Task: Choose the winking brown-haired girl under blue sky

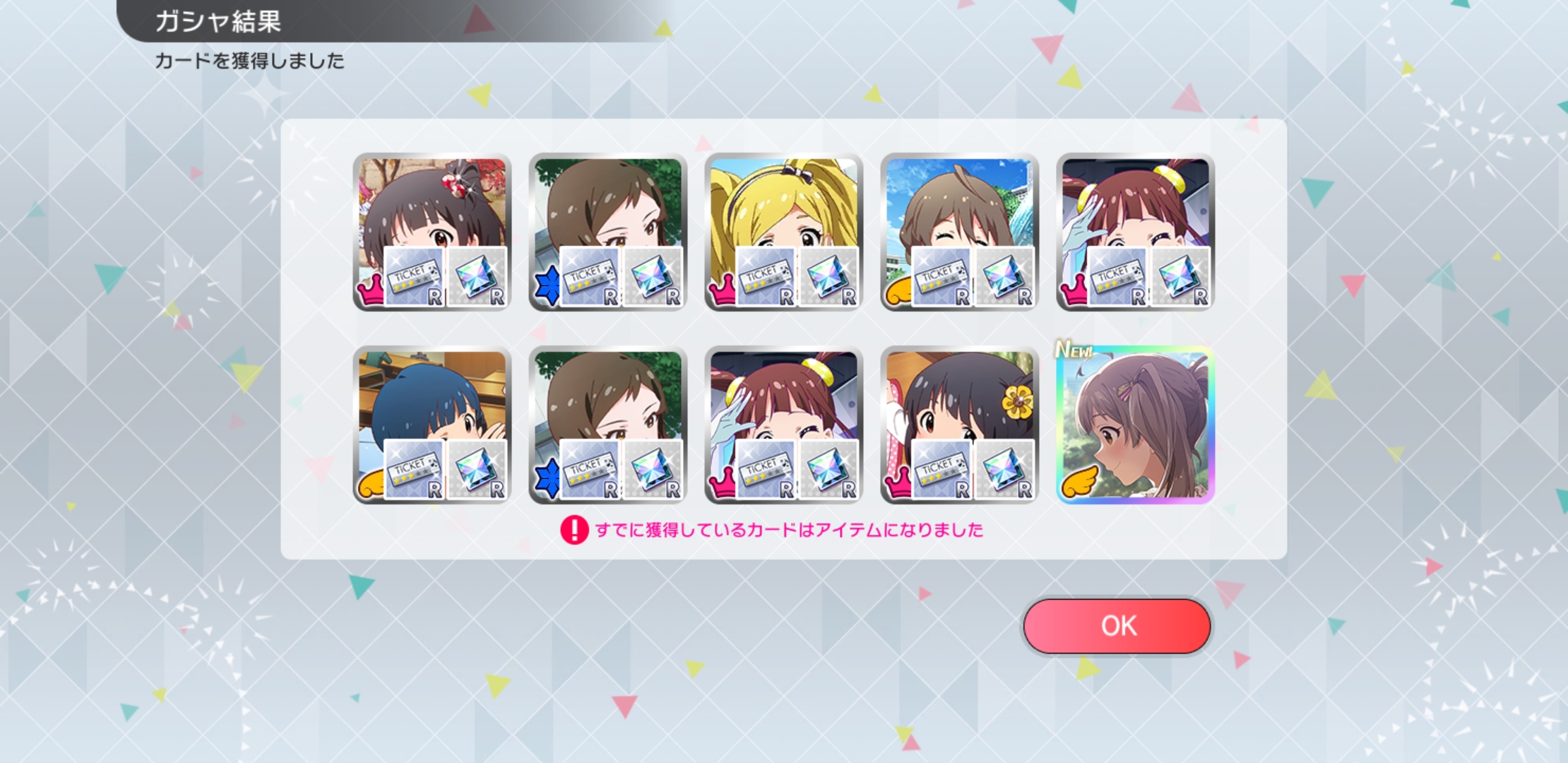Action: 959,232
